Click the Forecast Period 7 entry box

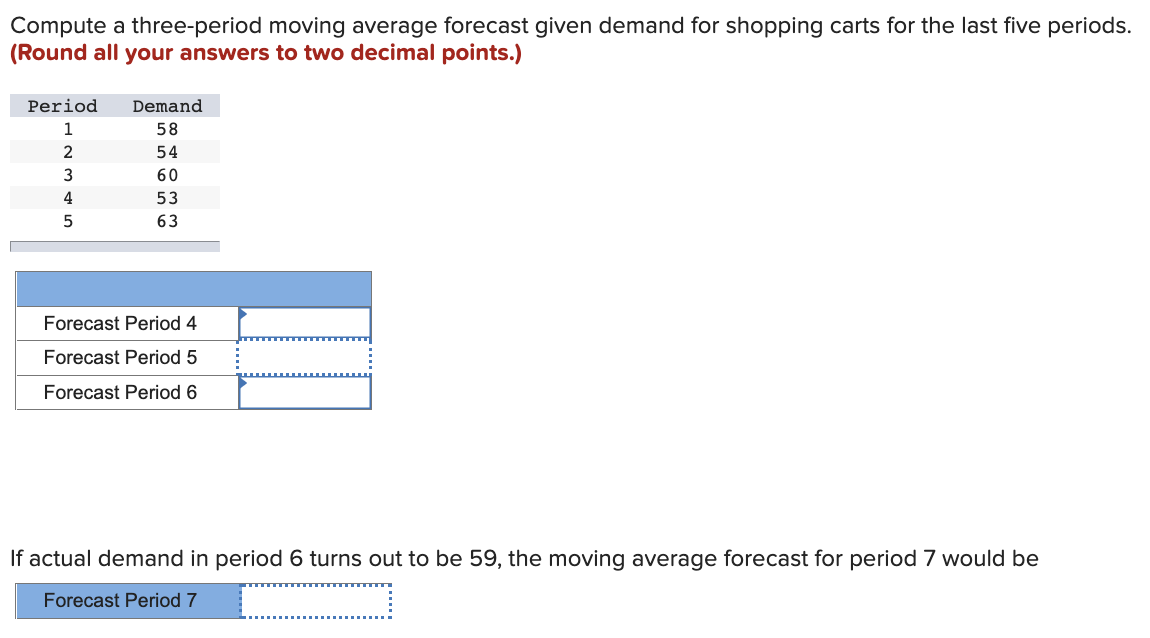(315, 601)
